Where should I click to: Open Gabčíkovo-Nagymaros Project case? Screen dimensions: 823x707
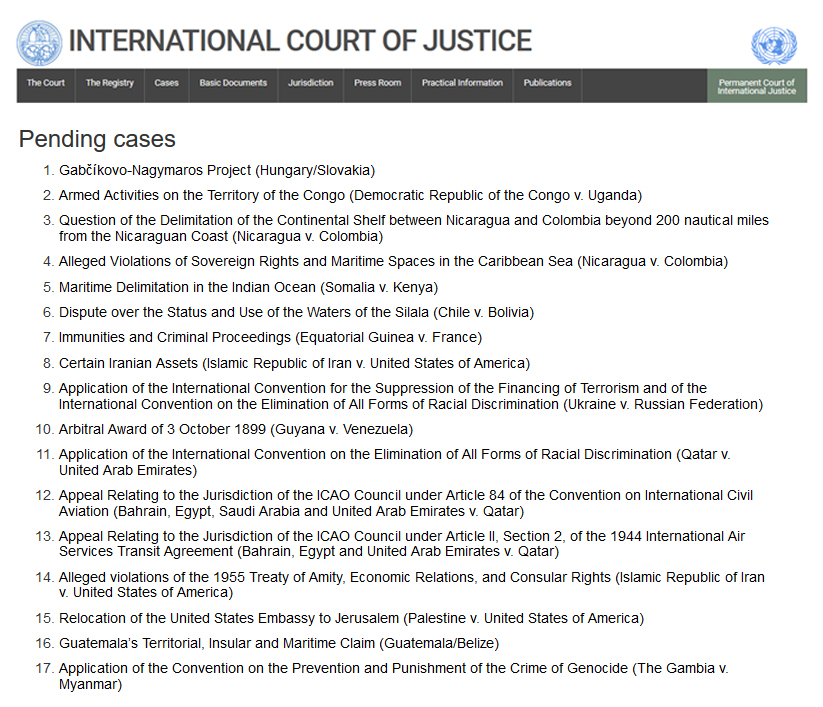click(217, 171)
